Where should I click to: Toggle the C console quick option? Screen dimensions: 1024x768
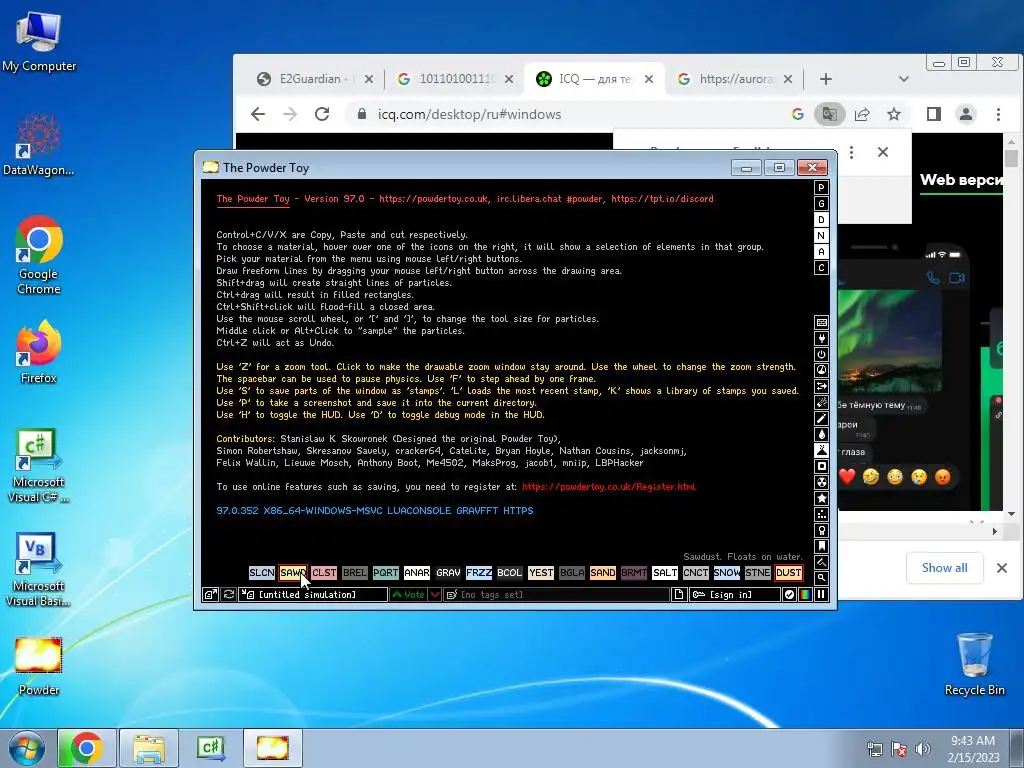tap(822, 268)
